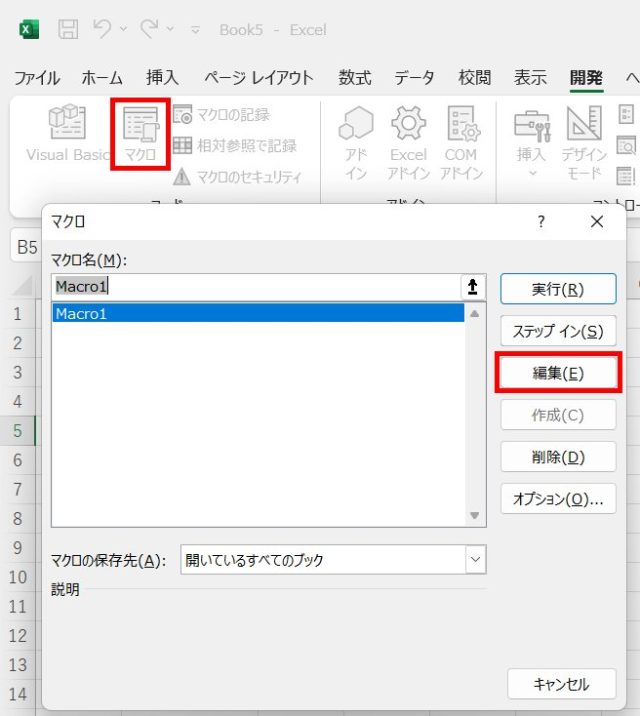
Task: Click the マクロ名 name input field
Action: [255, 287]
